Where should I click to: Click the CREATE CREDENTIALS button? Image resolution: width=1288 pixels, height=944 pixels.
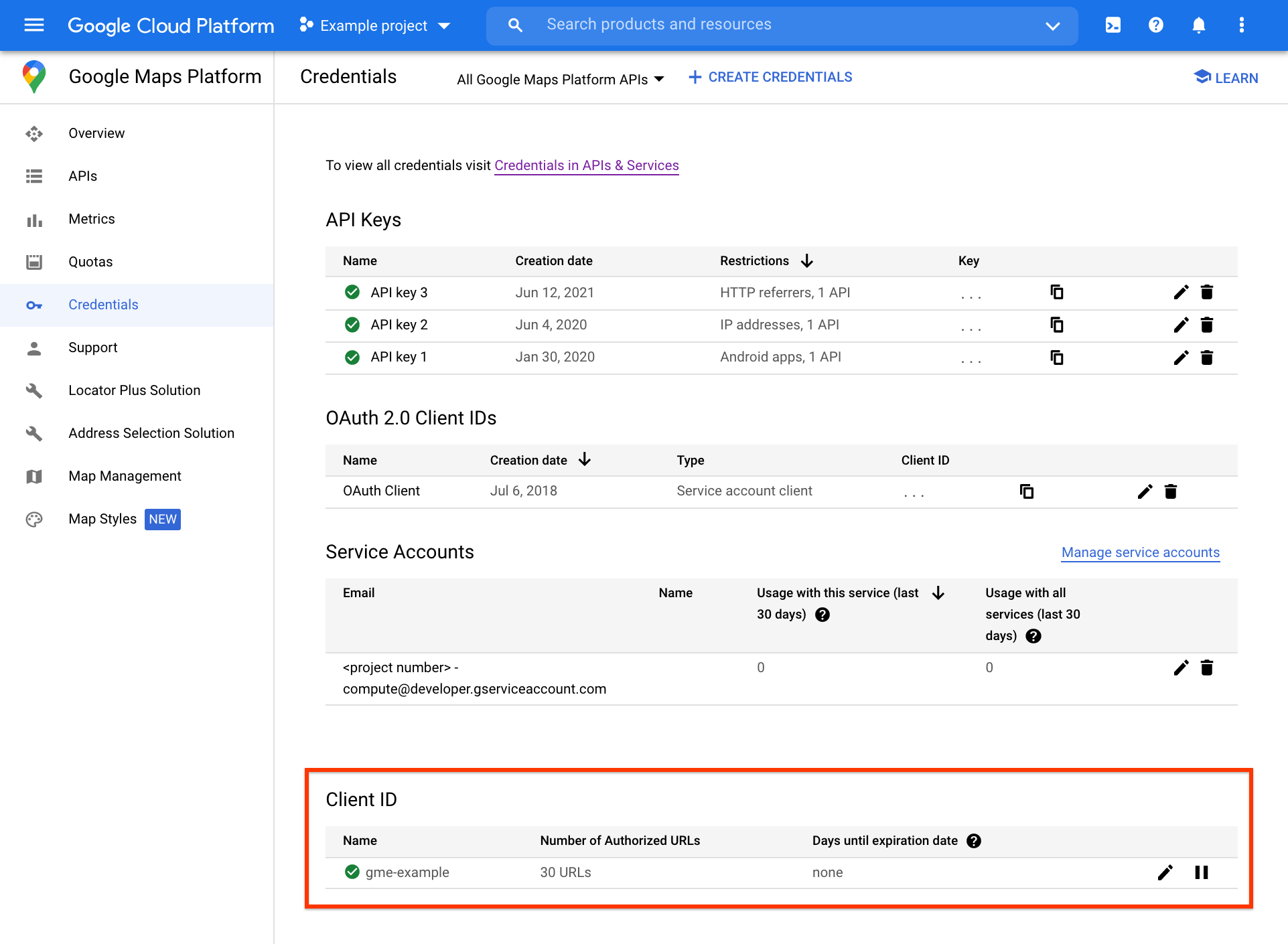click(769, 77)
